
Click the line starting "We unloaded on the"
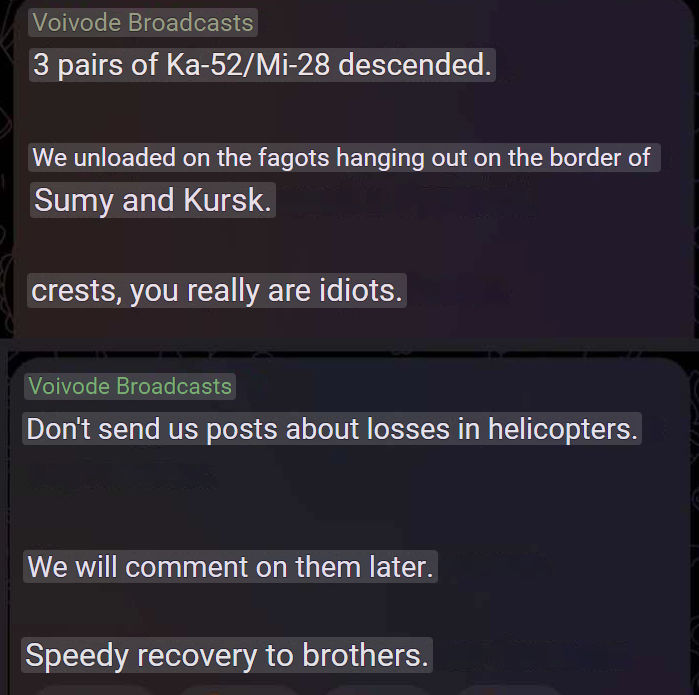(x=344, y=157)
